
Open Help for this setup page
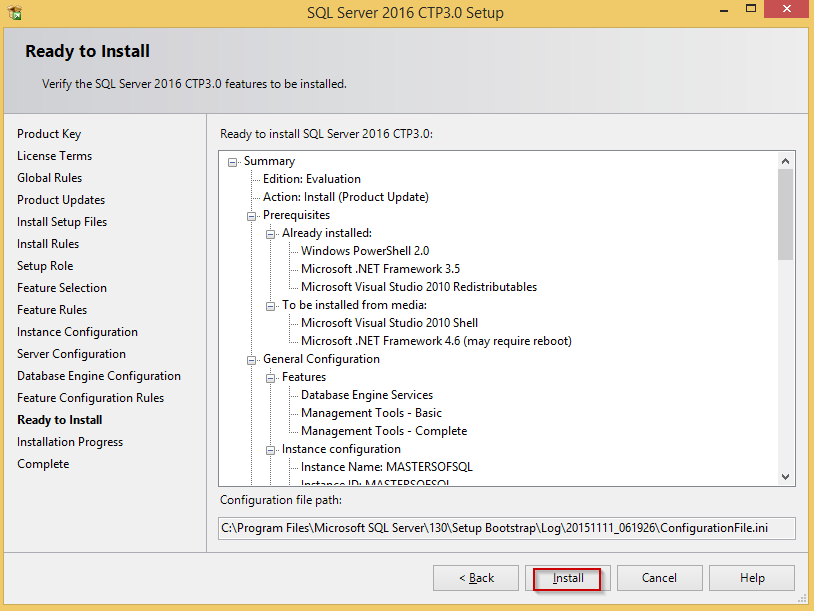point(752,578)
